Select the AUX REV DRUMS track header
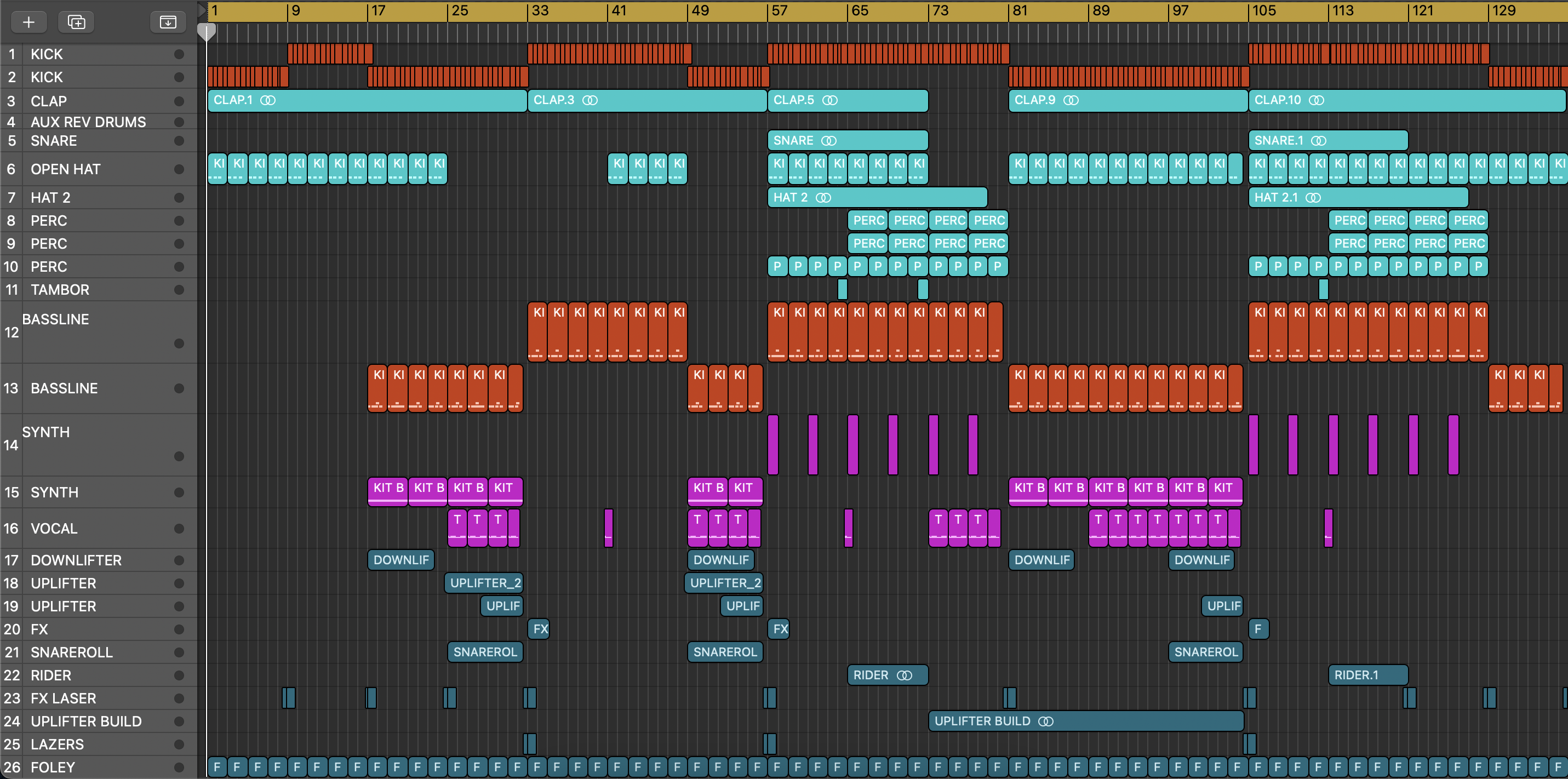The width and height of the screenshot is (1568, 779). (88, 122)
